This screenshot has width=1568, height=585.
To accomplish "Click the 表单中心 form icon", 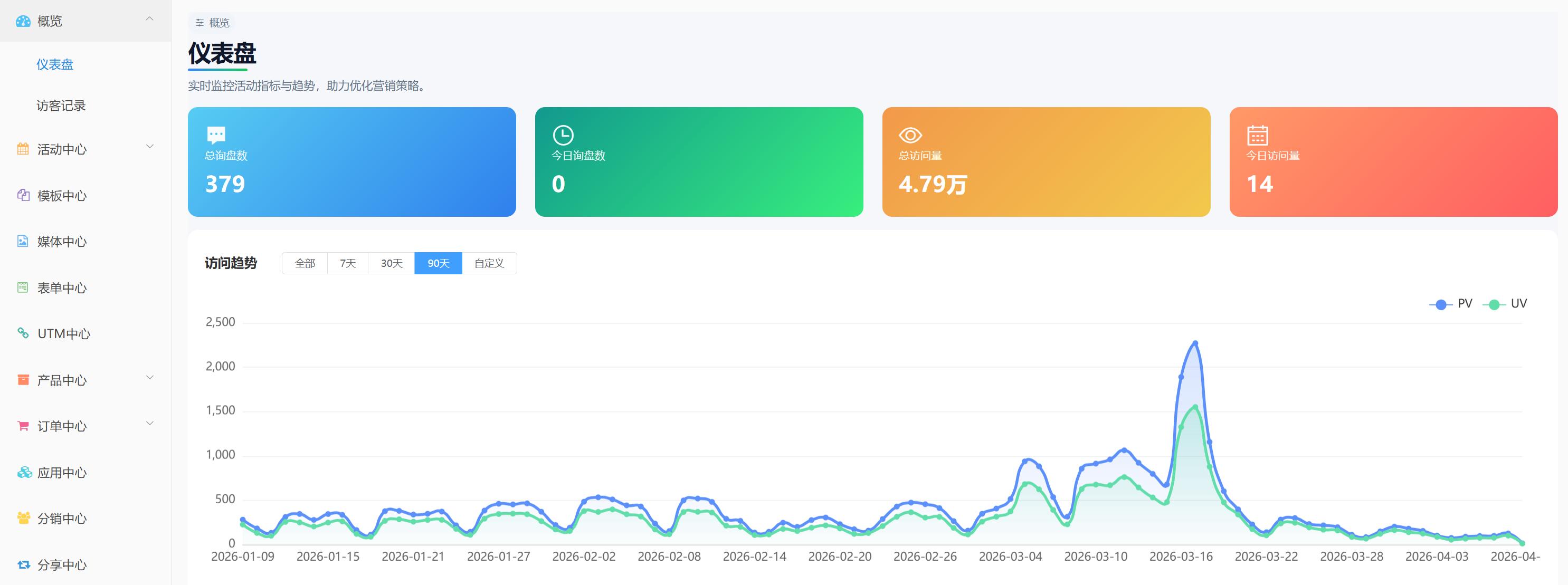I will (23, 287).
